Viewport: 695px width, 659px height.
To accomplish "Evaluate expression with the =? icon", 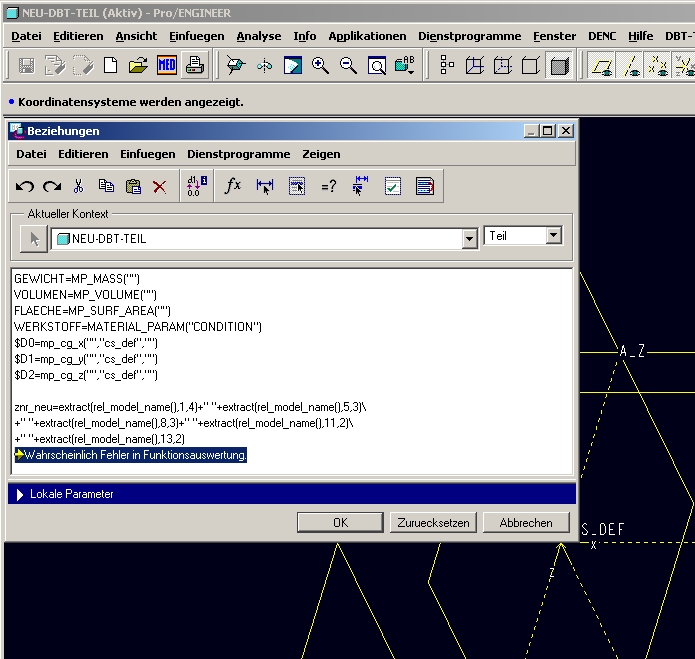I will click(x=329, y=186).
